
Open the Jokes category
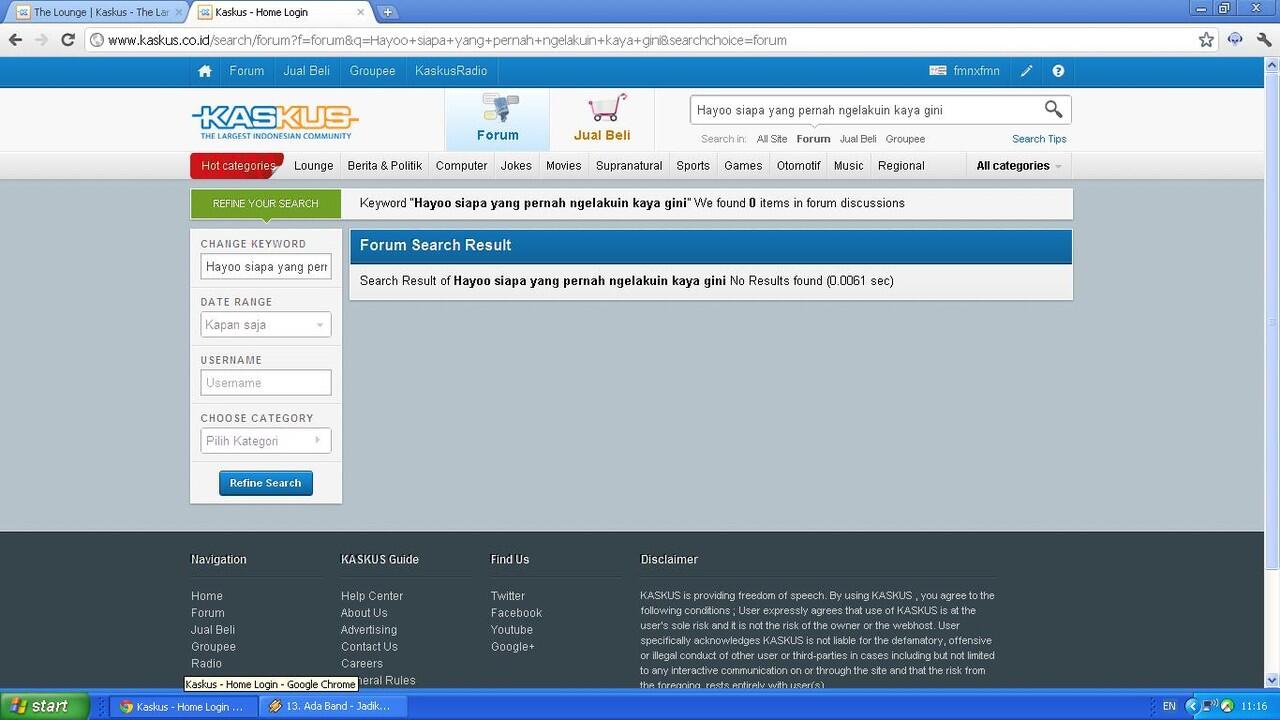(x=516, y=166)
